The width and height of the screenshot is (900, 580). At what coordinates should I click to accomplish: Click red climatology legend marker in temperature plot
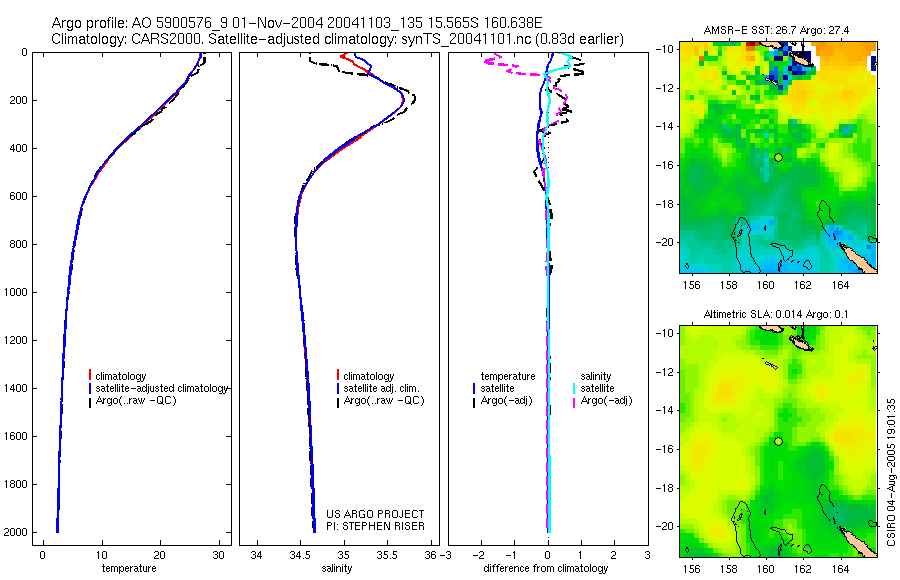[x=90, y=376]
